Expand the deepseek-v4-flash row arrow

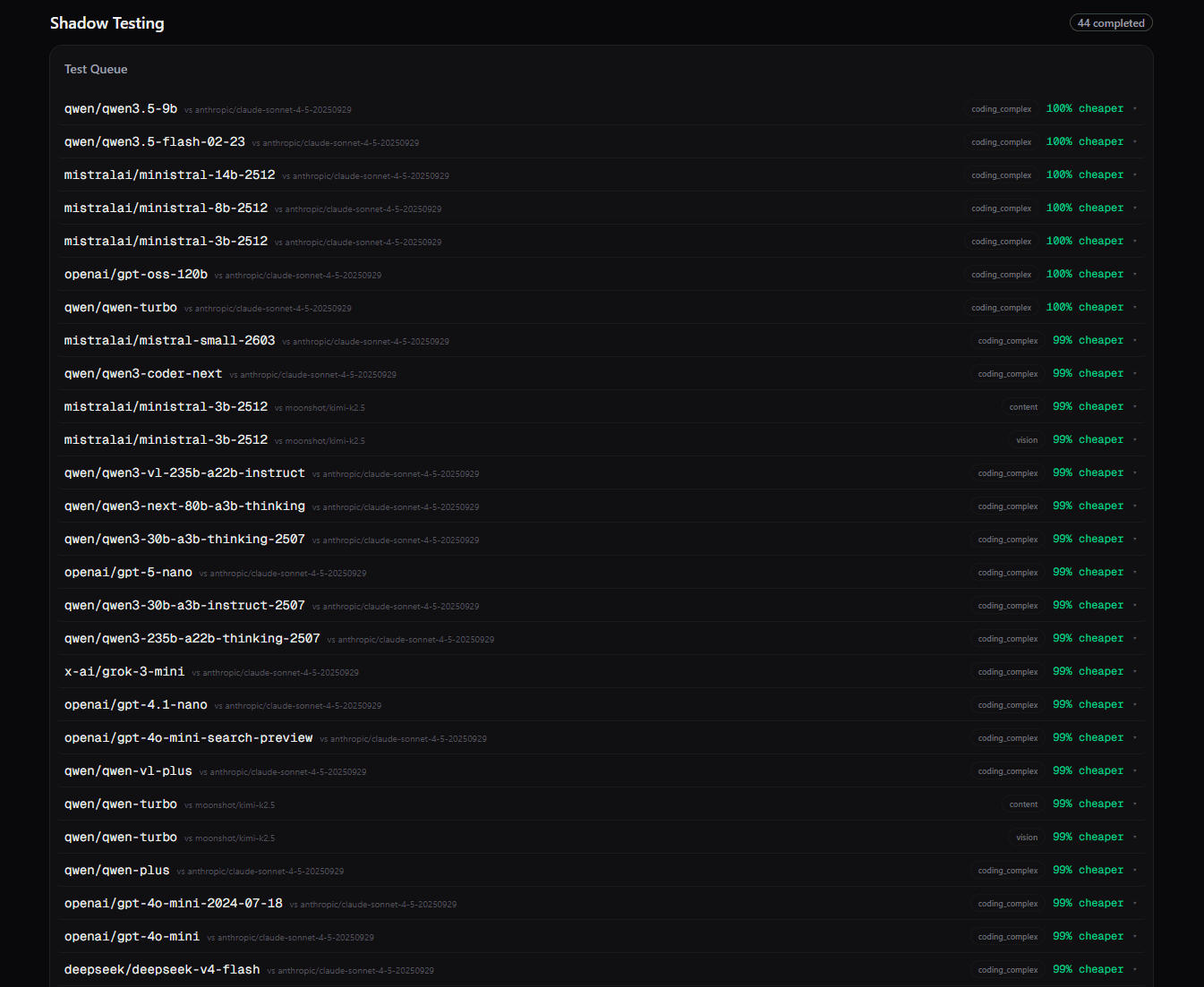(1135, 970)
